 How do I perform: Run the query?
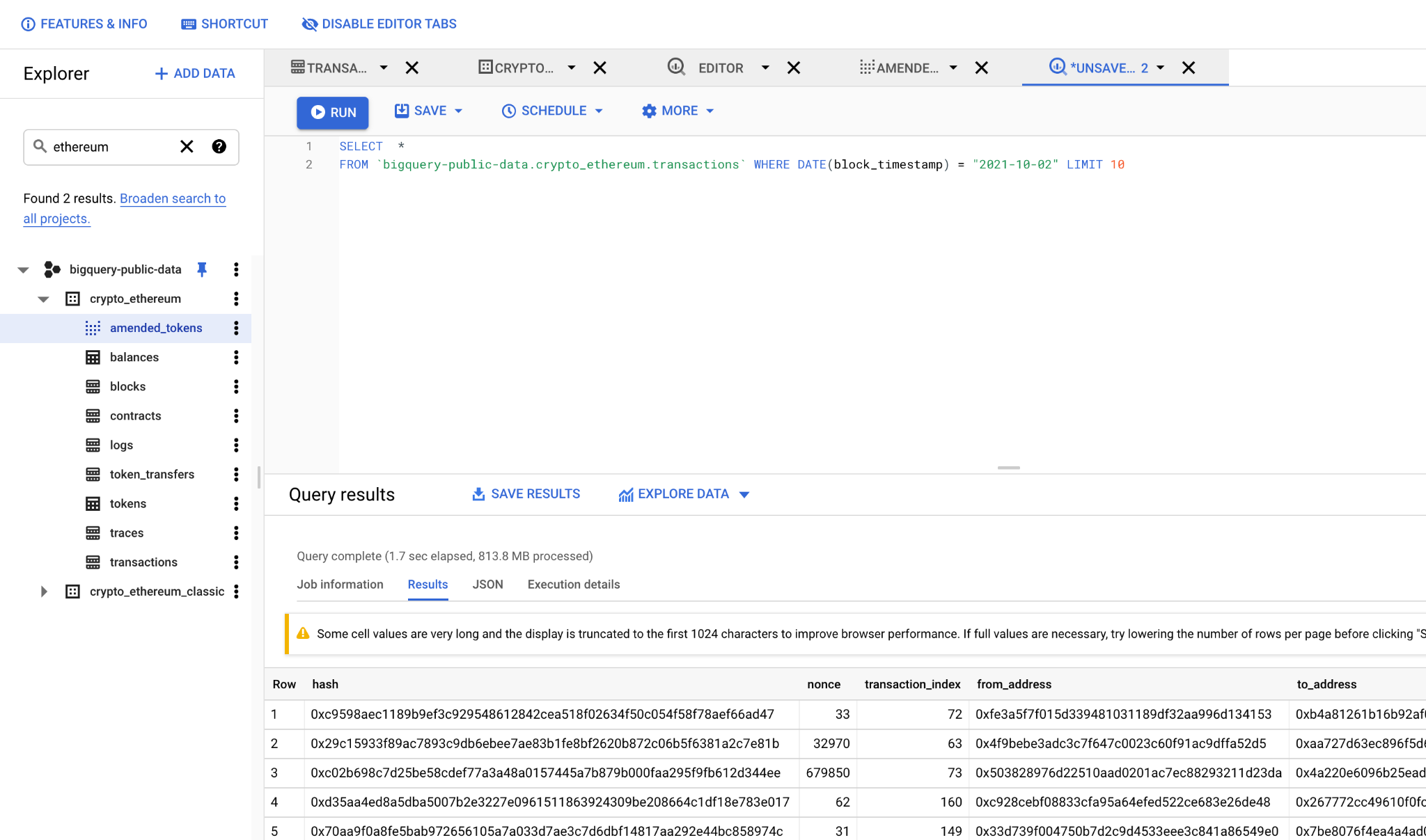pos(332,112)
